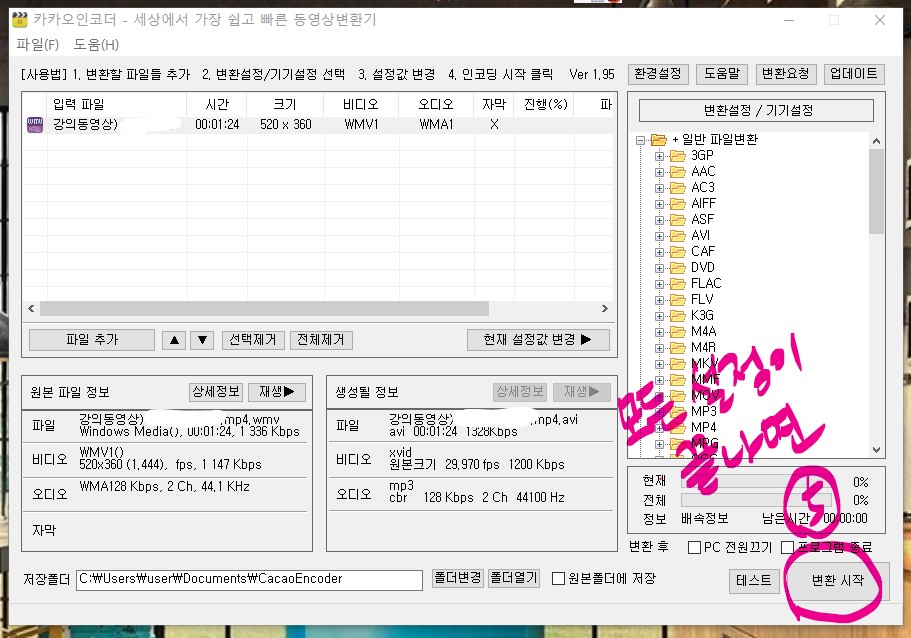This screenshot has width=911, height=638.
Task: Select the ASF folder icon
Action: (x=677, y=220)
